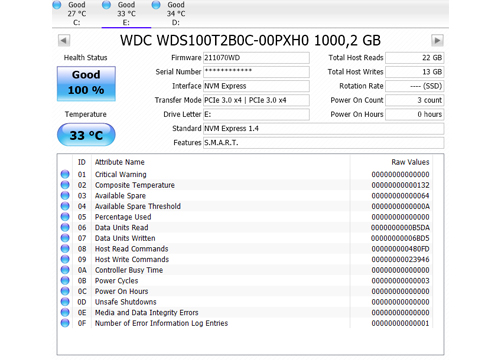This screenshot has height=360, width=500.
Task: Click raw value 0000000000B5DA
Action: tap(400, 228)
